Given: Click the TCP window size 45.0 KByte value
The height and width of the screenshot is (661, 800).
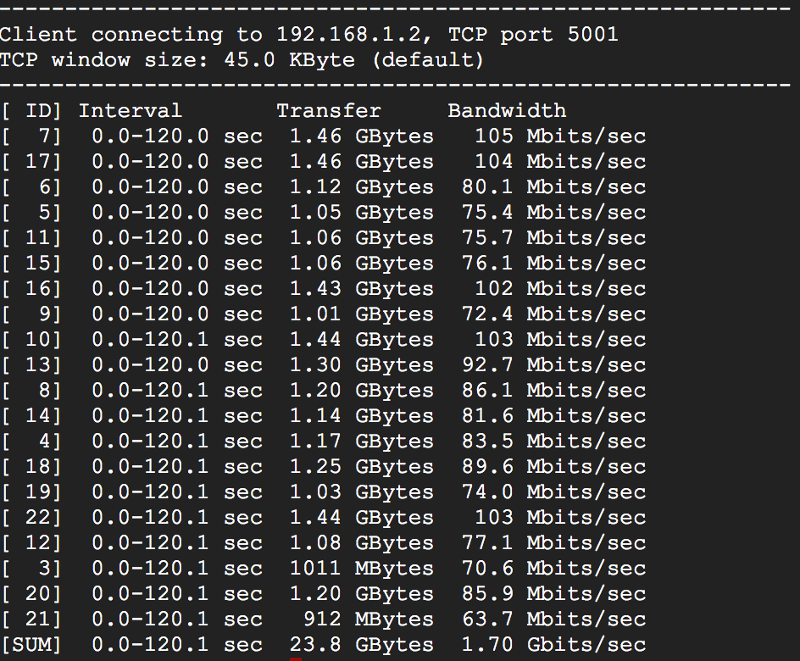Looking at the screenshot, I should [x=289, y=60].
